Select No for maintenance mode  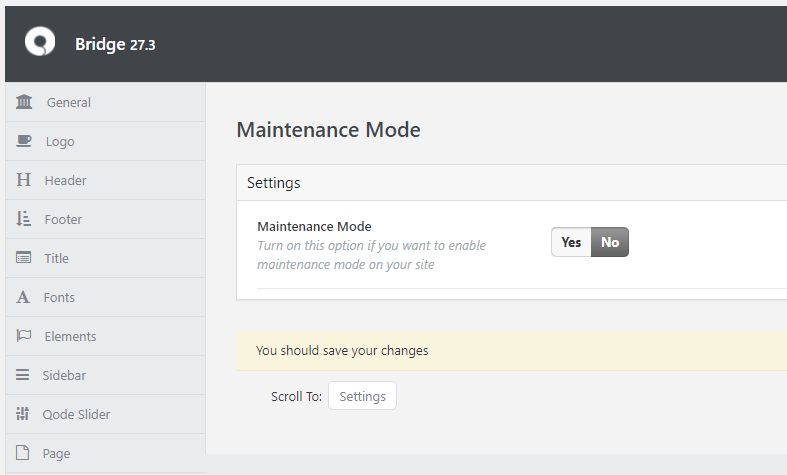point(610,242)
